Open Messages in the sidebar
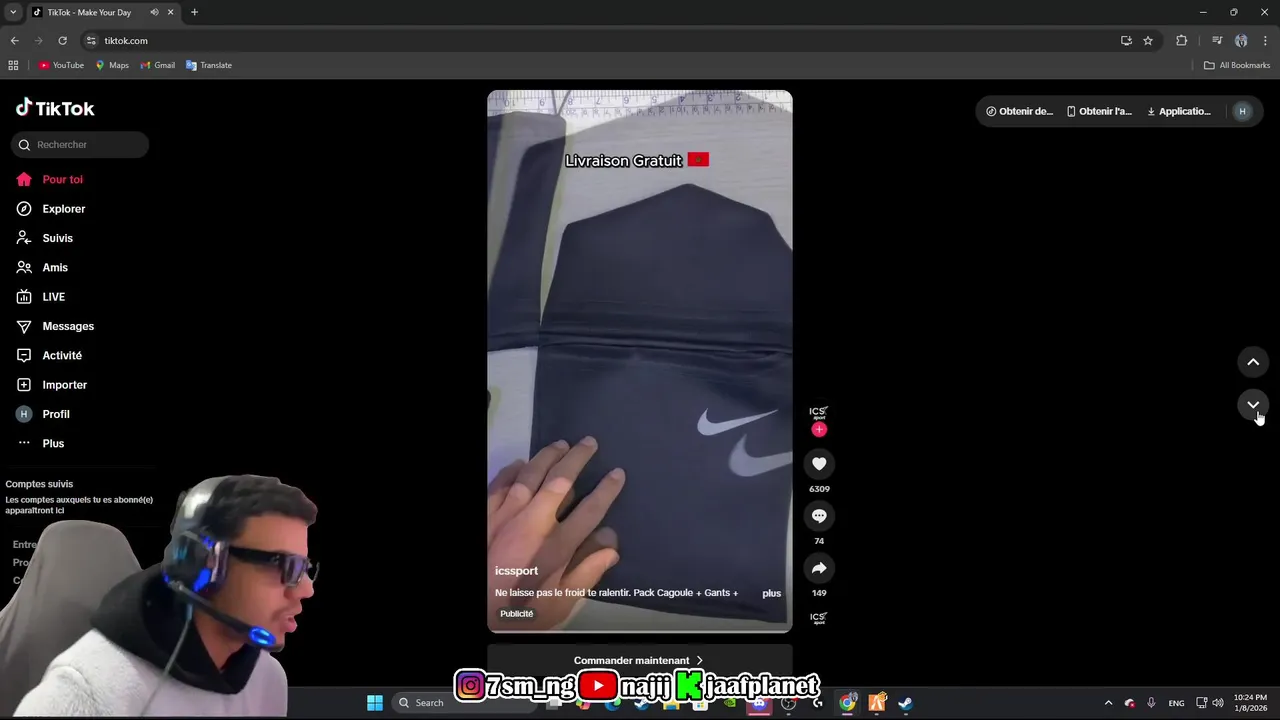The height and width of the screenshot is (720, 1280). (x=55, y=326)
